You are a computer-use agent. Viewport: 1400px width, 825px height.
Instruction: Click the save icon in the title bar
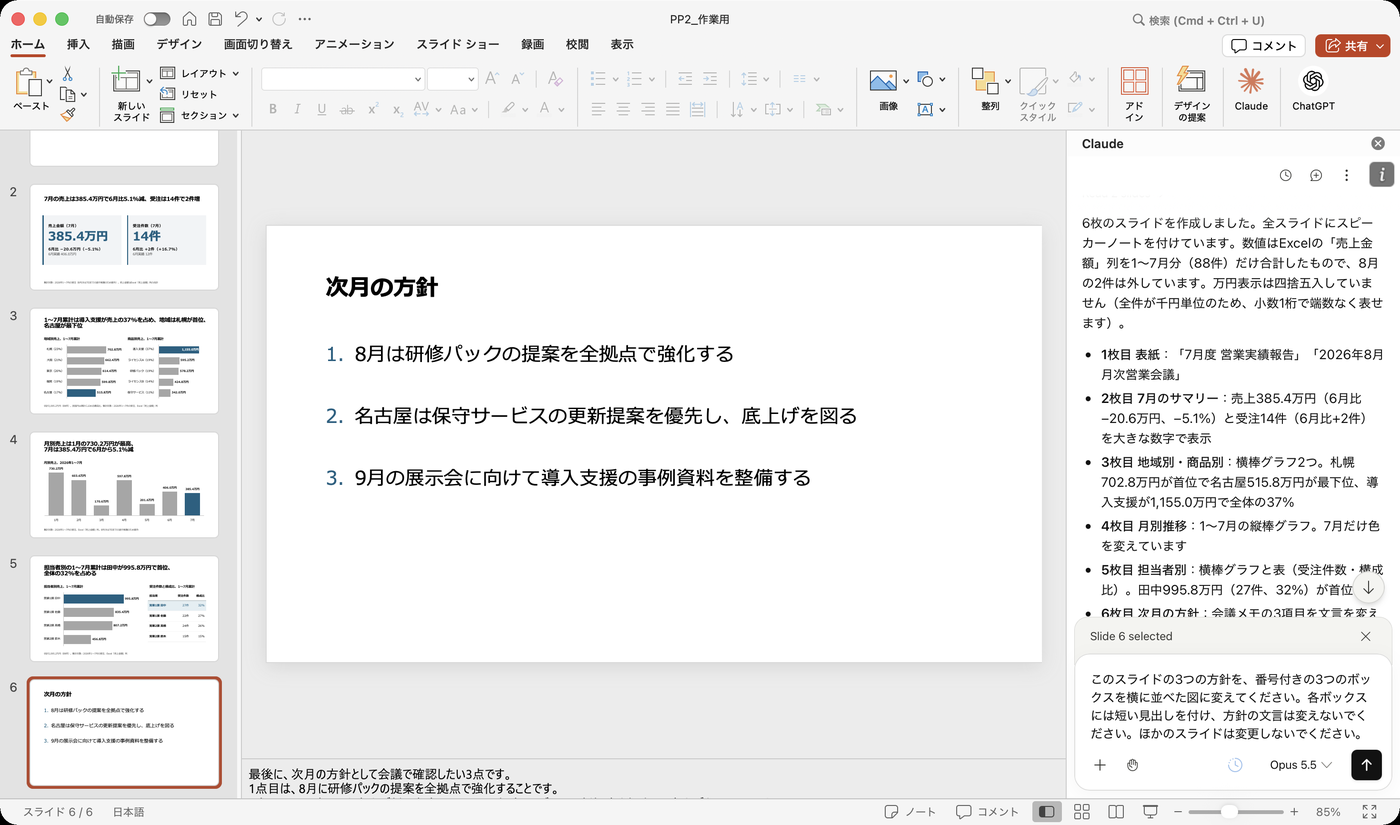(215, 19)
